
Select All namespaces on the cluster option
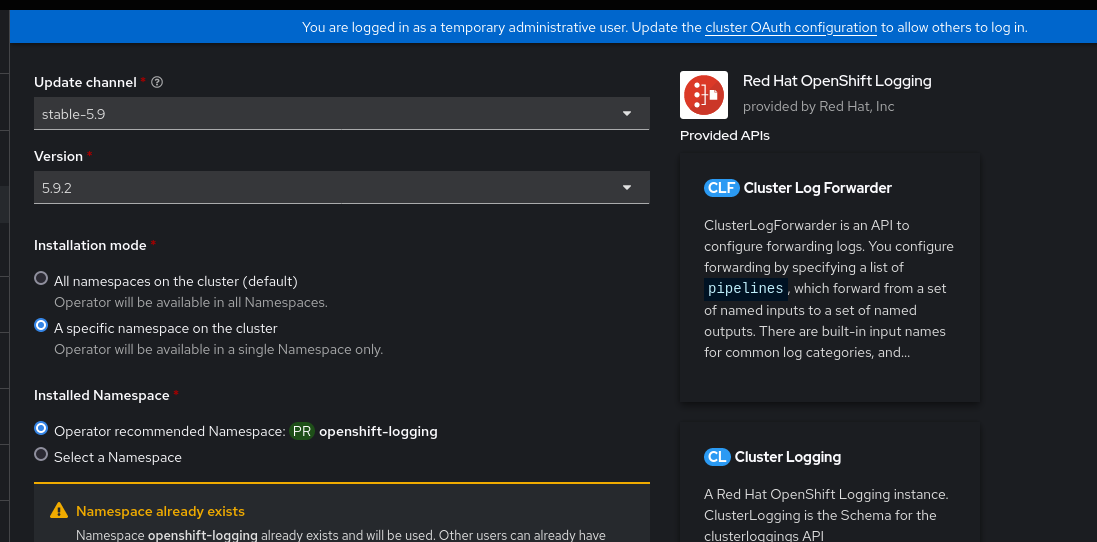(41, 278)
